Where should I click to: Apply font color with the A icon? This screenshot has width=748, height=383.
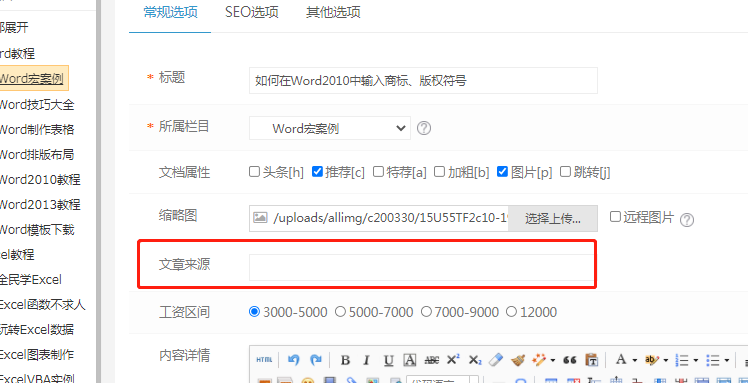621,360
